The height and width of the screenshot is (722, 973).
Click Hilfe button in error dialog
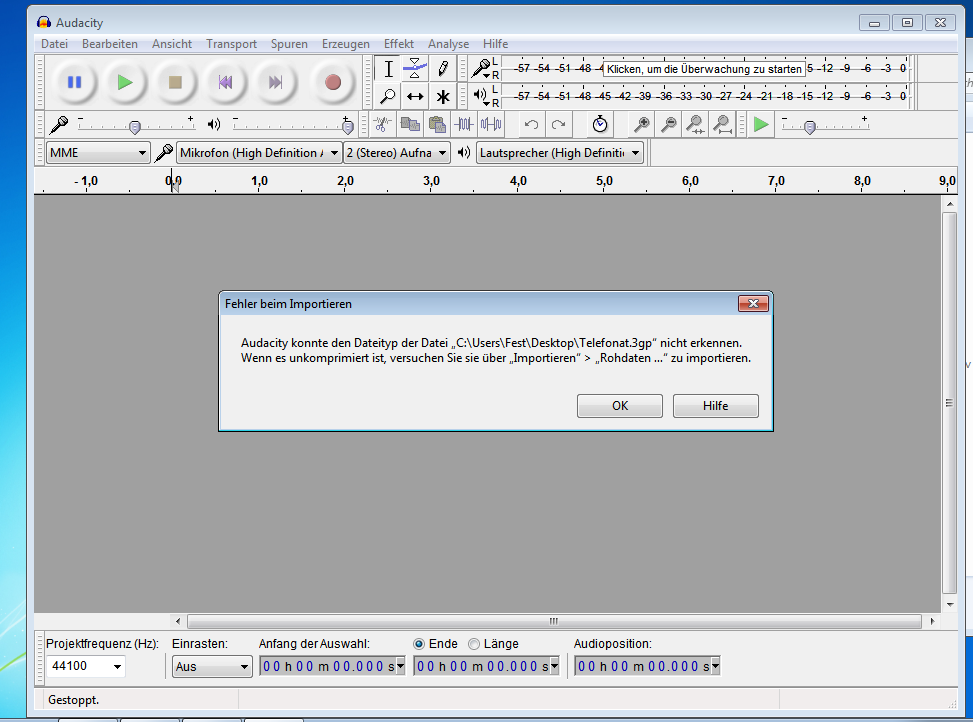(715, 406)
